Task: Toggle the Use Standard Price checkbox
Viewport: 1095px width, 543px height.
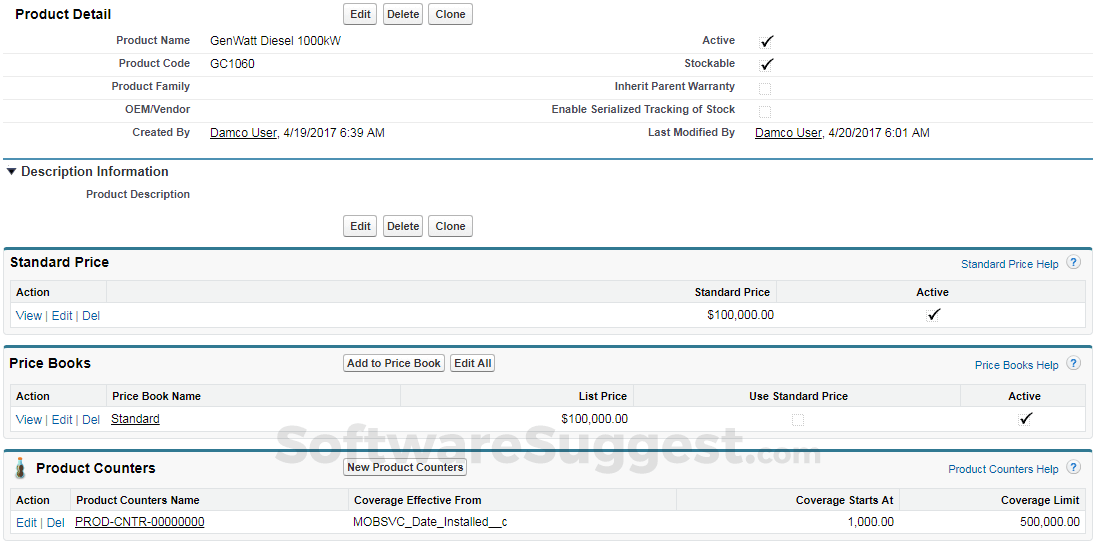Action: point(798,420)
